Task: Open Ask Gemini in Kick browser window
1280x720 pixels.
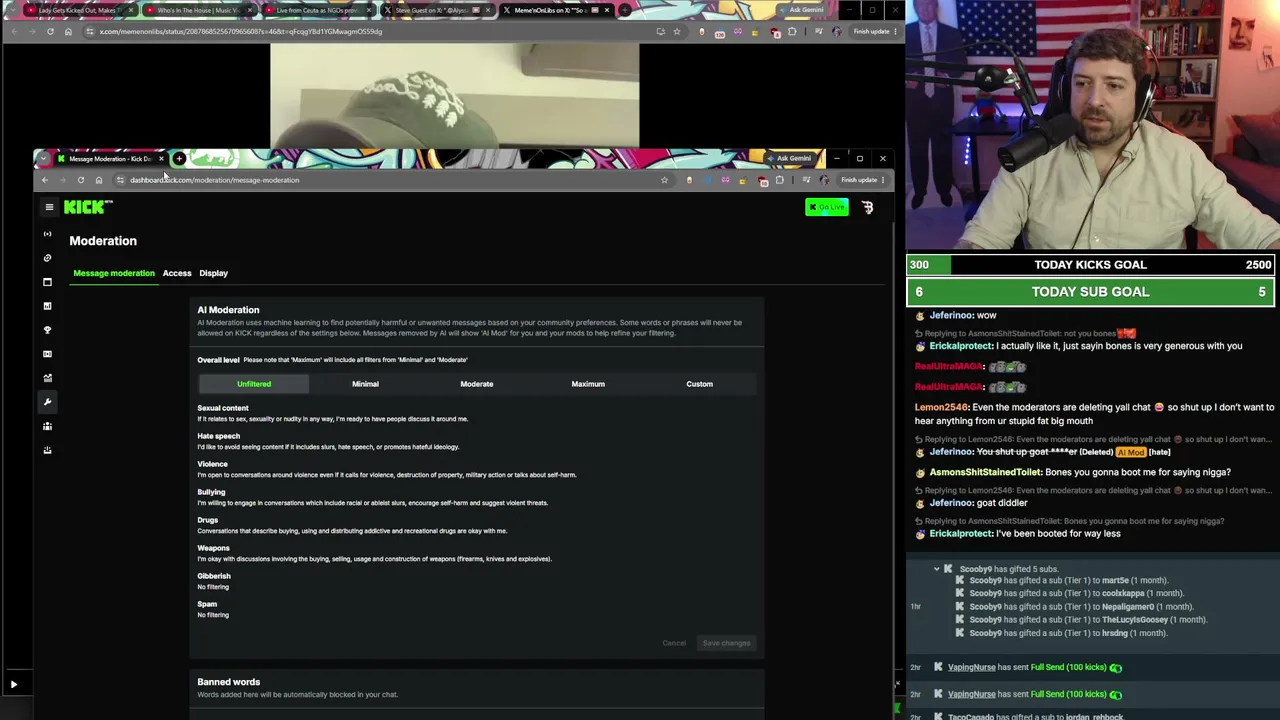Action: pos(789,158)
